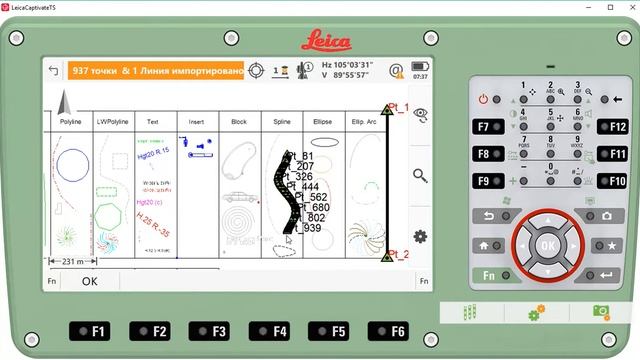
Task: Open the connection @ warning icon
Action: tap(396, 71)
